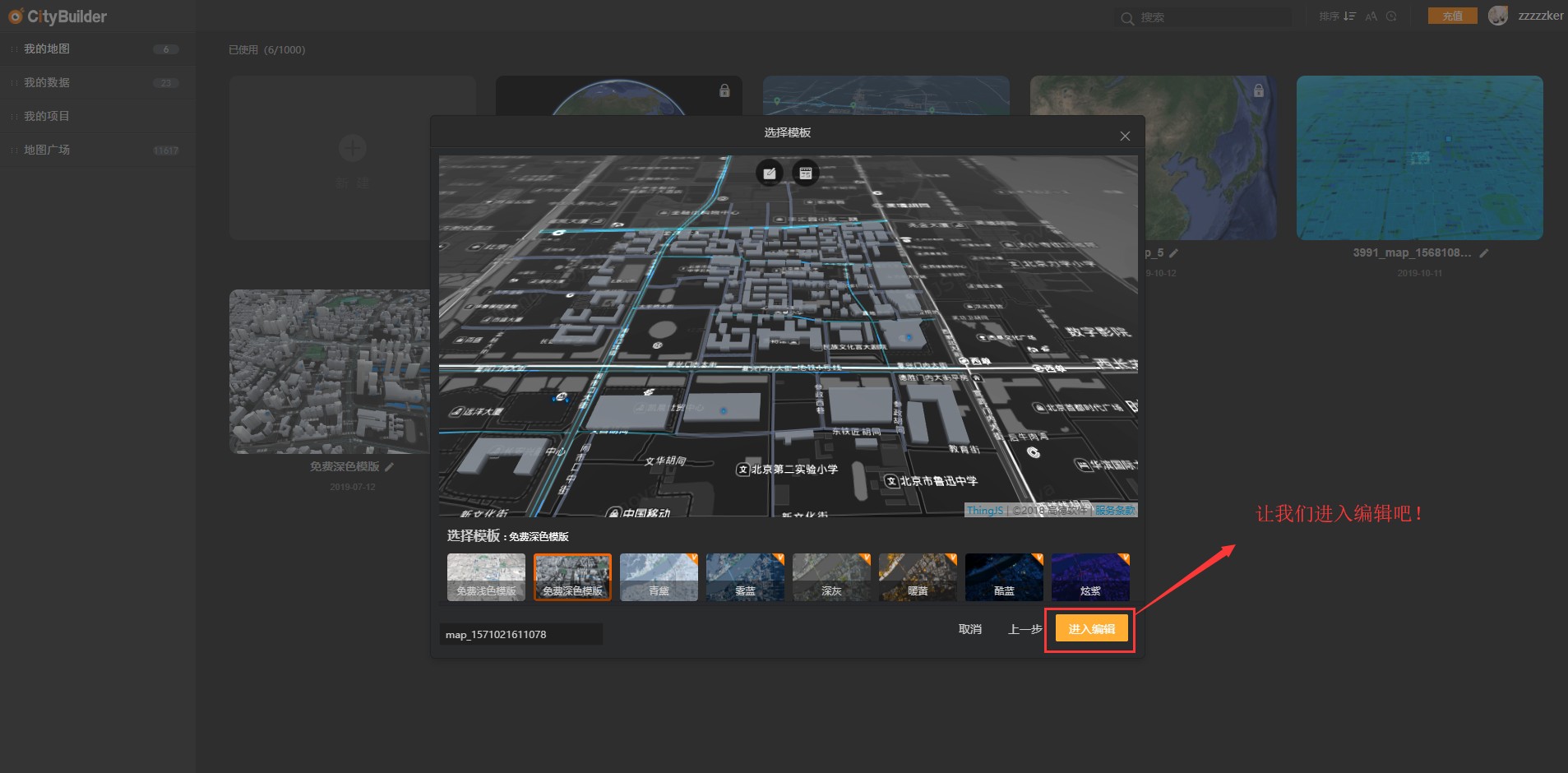Select the 免费浅色模版 template

click(x=486, y=577)
